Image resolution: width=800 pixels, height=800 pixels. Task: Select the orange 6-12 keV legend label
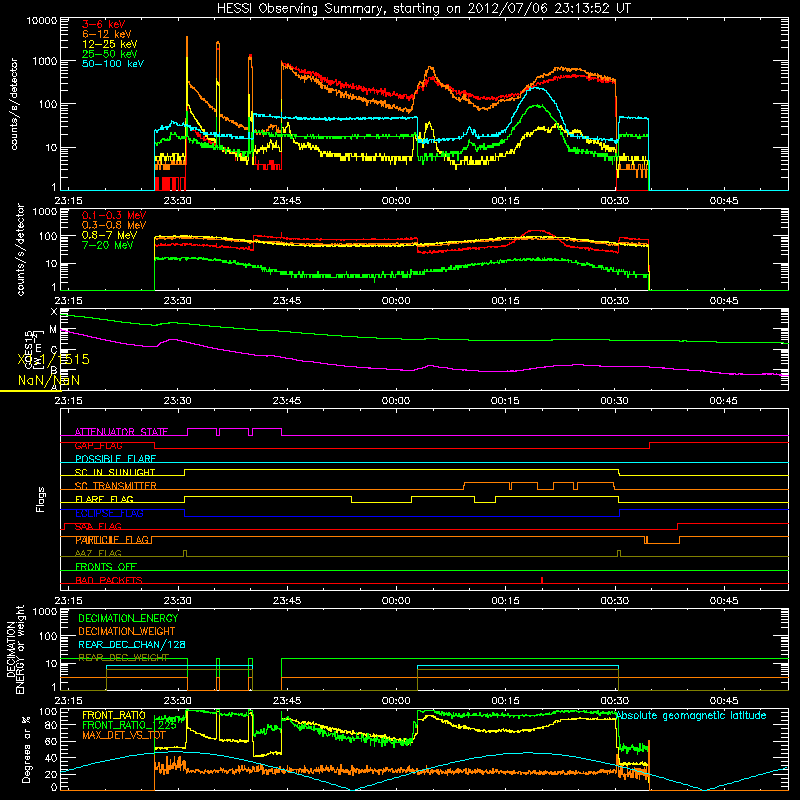(107, 34)
